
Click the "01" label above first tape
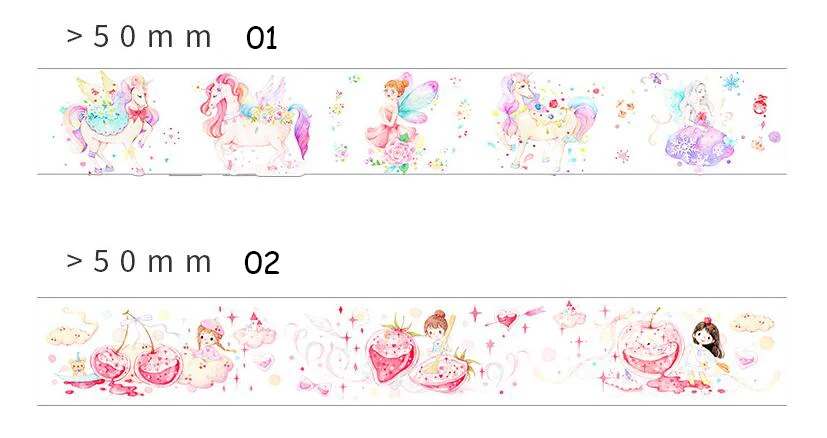(262, 39)
